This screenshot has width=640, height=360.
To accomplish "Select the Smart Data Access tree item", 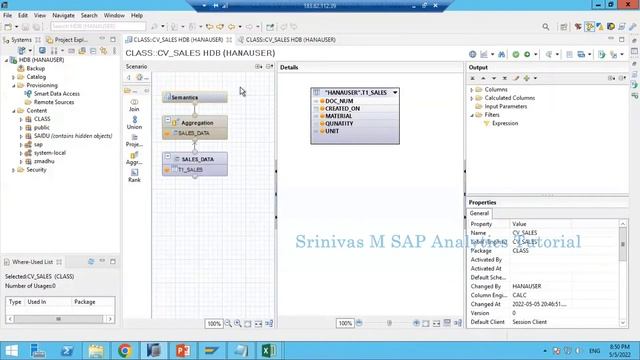I will 57,94.
